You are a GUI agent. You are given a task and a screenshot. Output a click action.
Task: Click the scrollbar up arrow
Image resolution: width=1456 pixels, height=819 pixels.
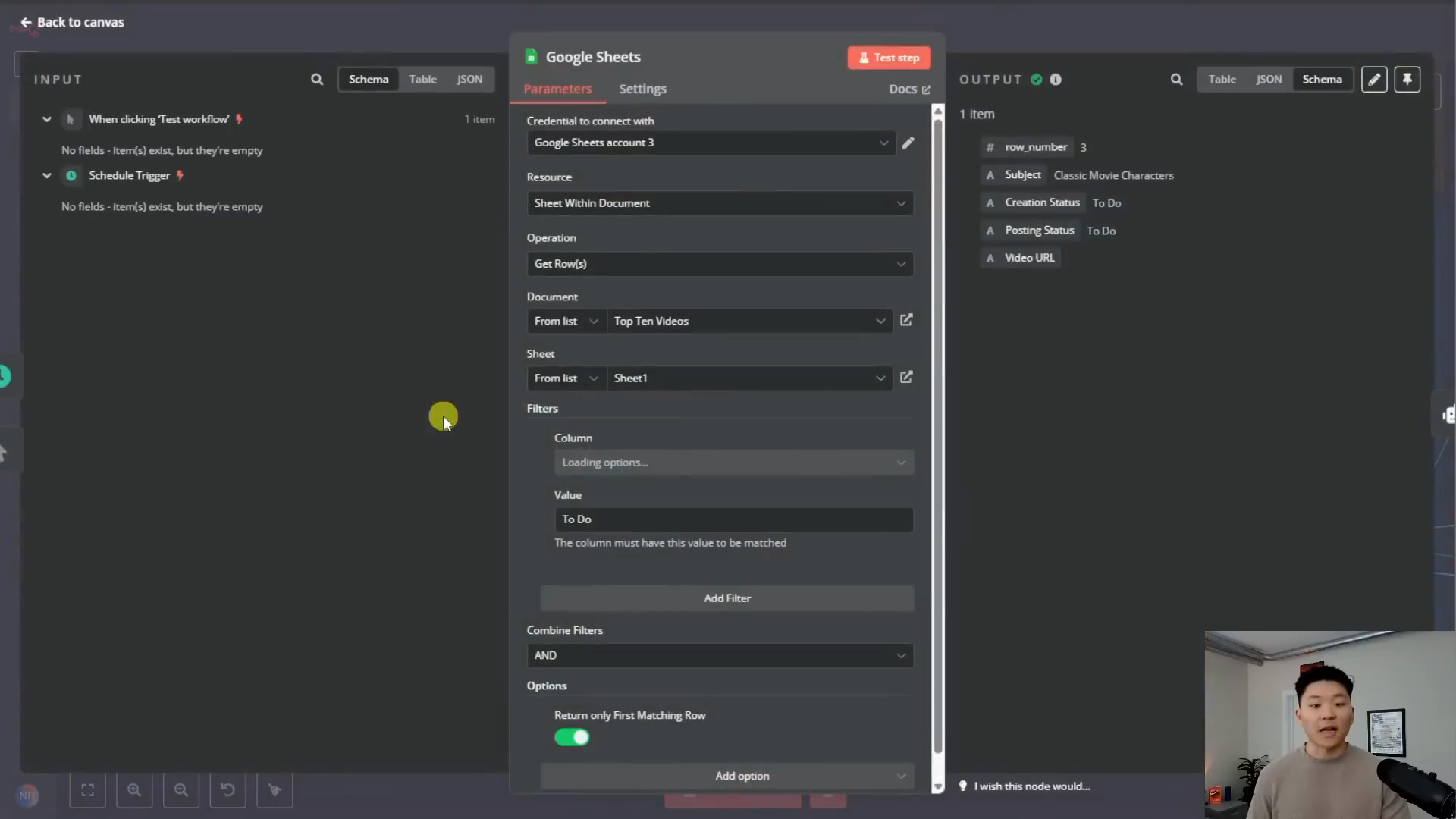coord(938,111)
